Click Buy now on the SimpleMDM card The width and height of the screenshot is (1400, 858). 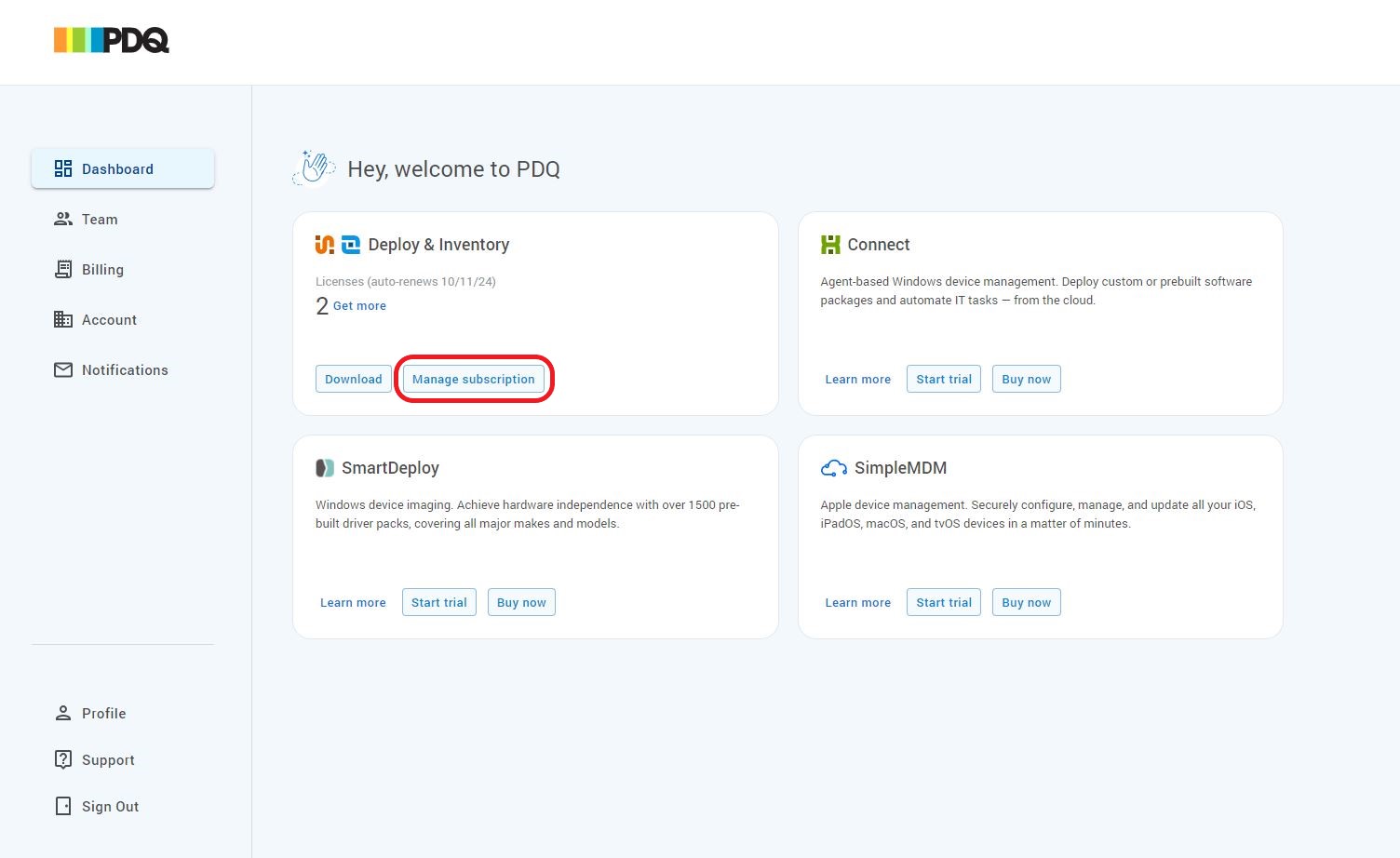pyautogui.click(x=1027, y=602)
